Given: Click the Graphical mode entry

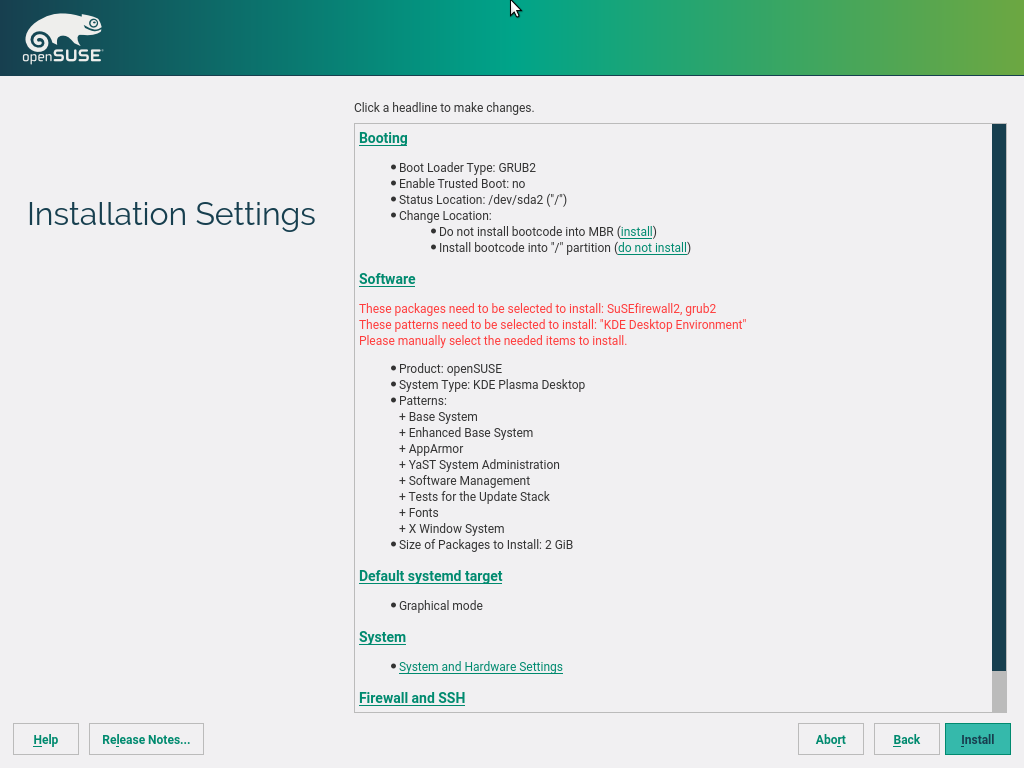Looking at the screenshot, I should (x=440, y=606).
